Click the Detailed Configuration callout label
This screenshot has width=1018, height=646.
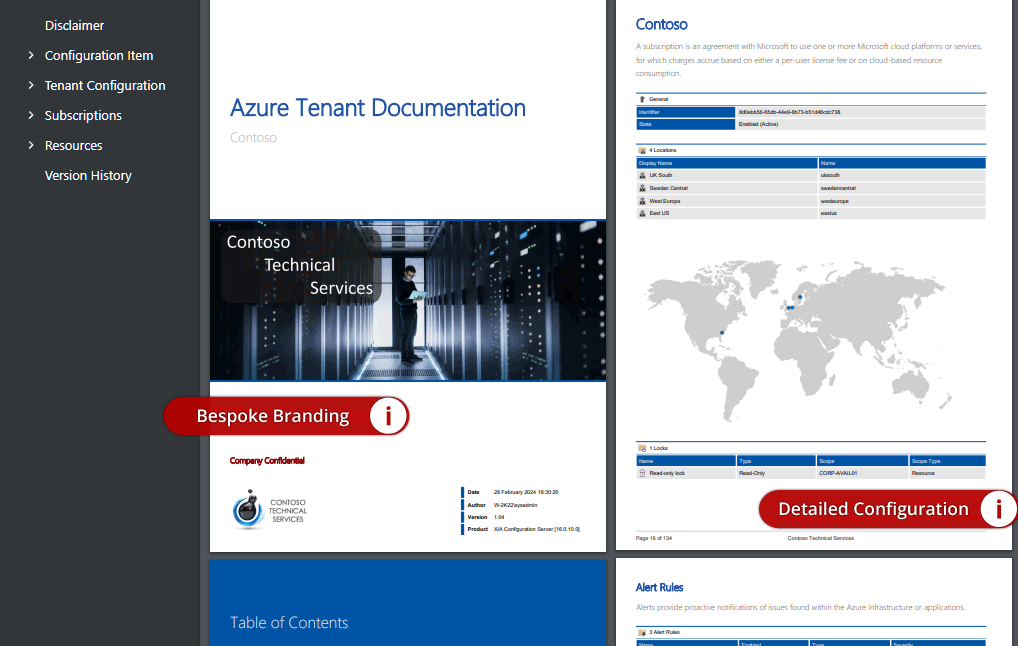coord(873,508)
